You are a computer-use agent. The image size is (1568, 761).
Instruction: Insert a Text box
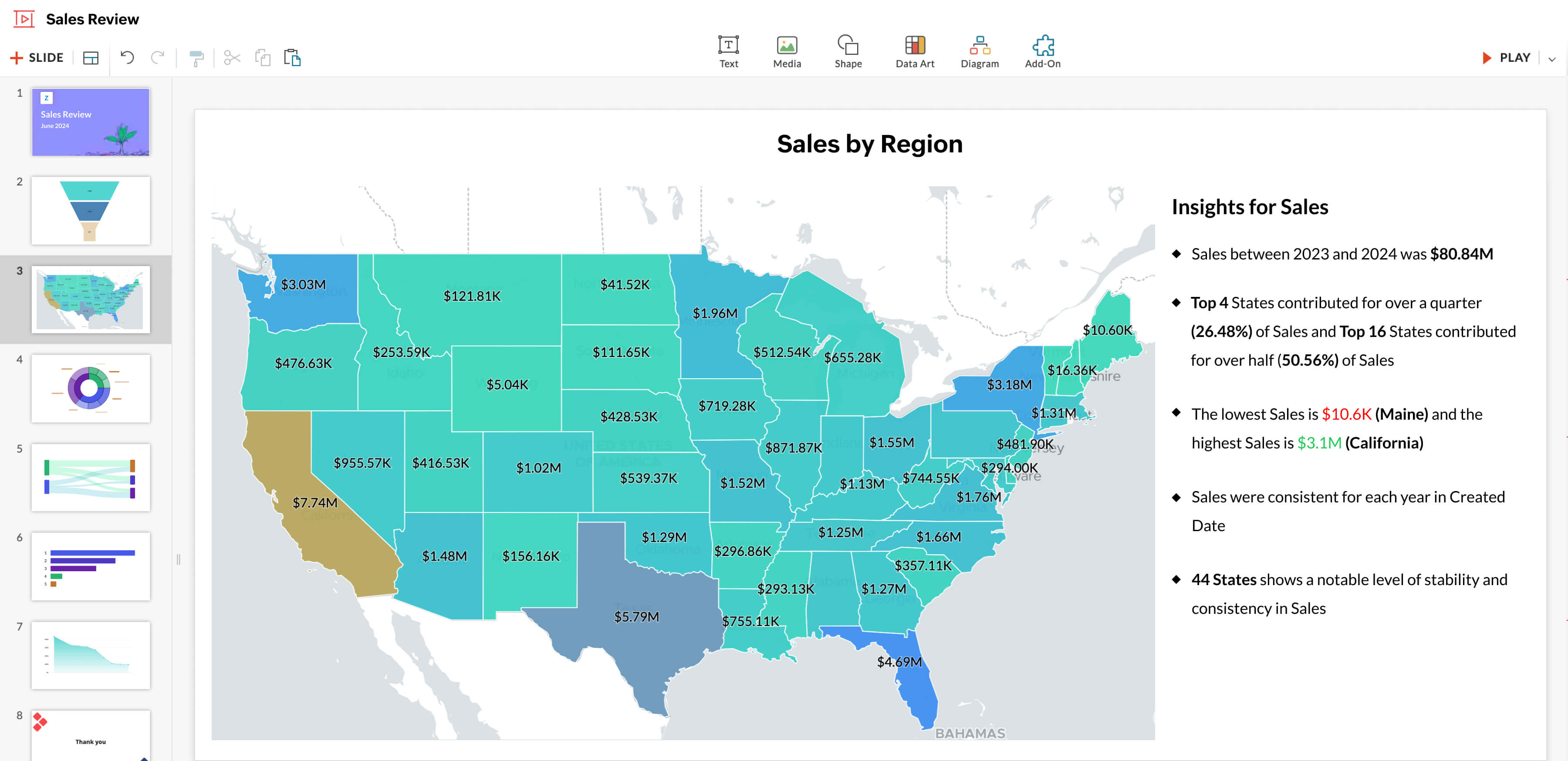pyautogui.click(x=728, y=51)
